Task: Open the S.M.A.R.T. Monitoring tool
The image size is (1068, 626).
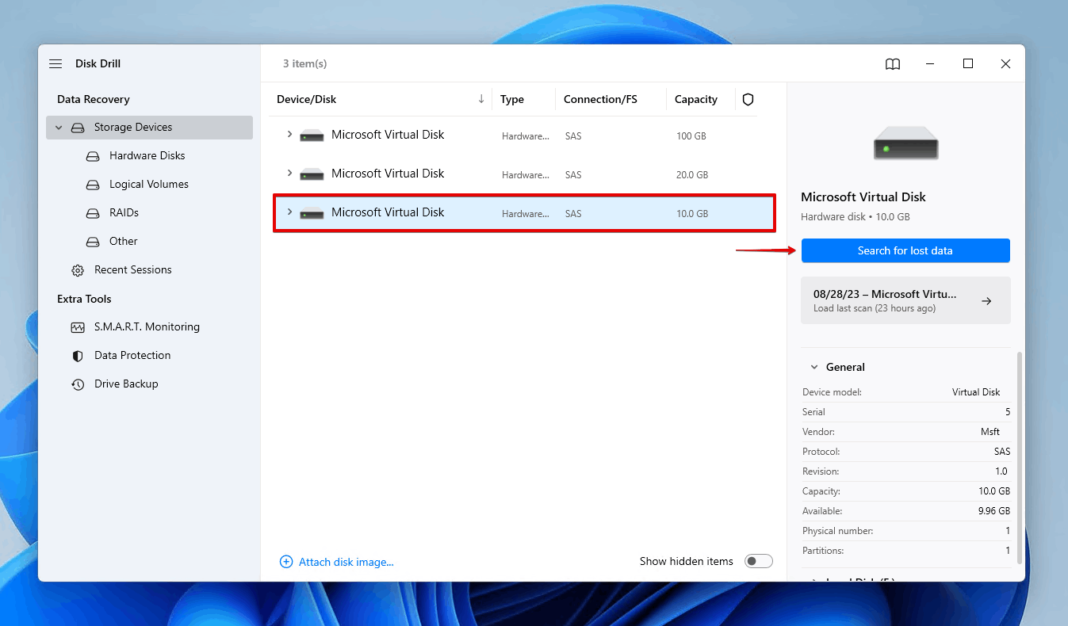Action: pos(146,326)
